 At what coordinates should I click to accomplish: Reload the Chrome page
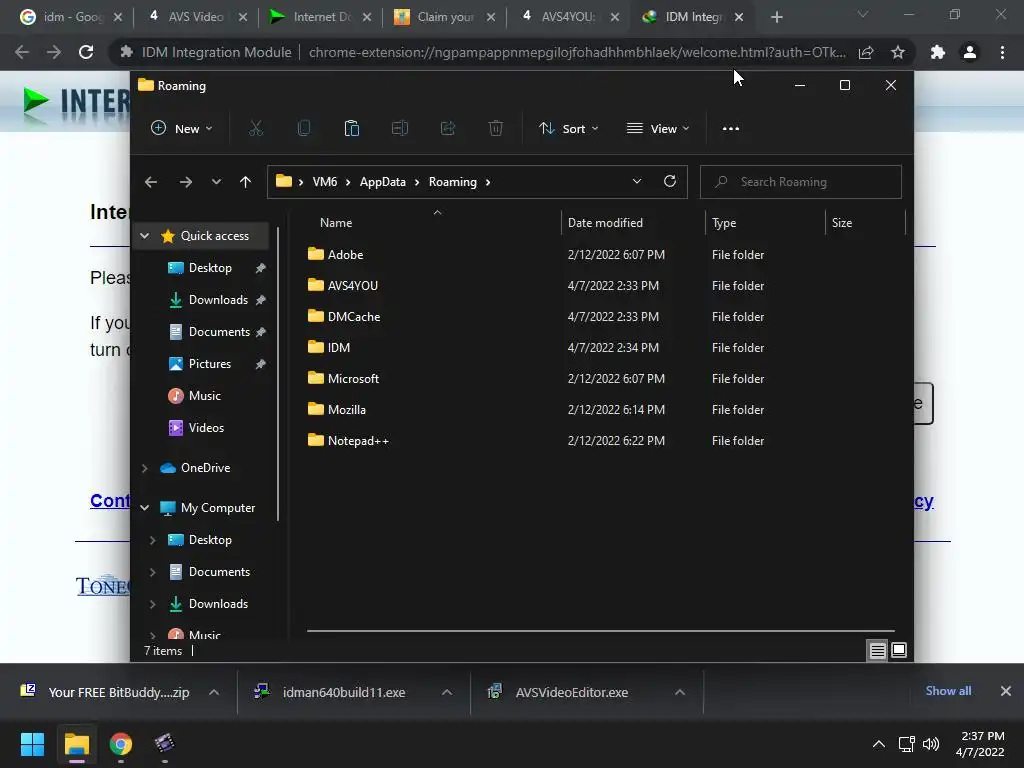click(x=86, y=52)
